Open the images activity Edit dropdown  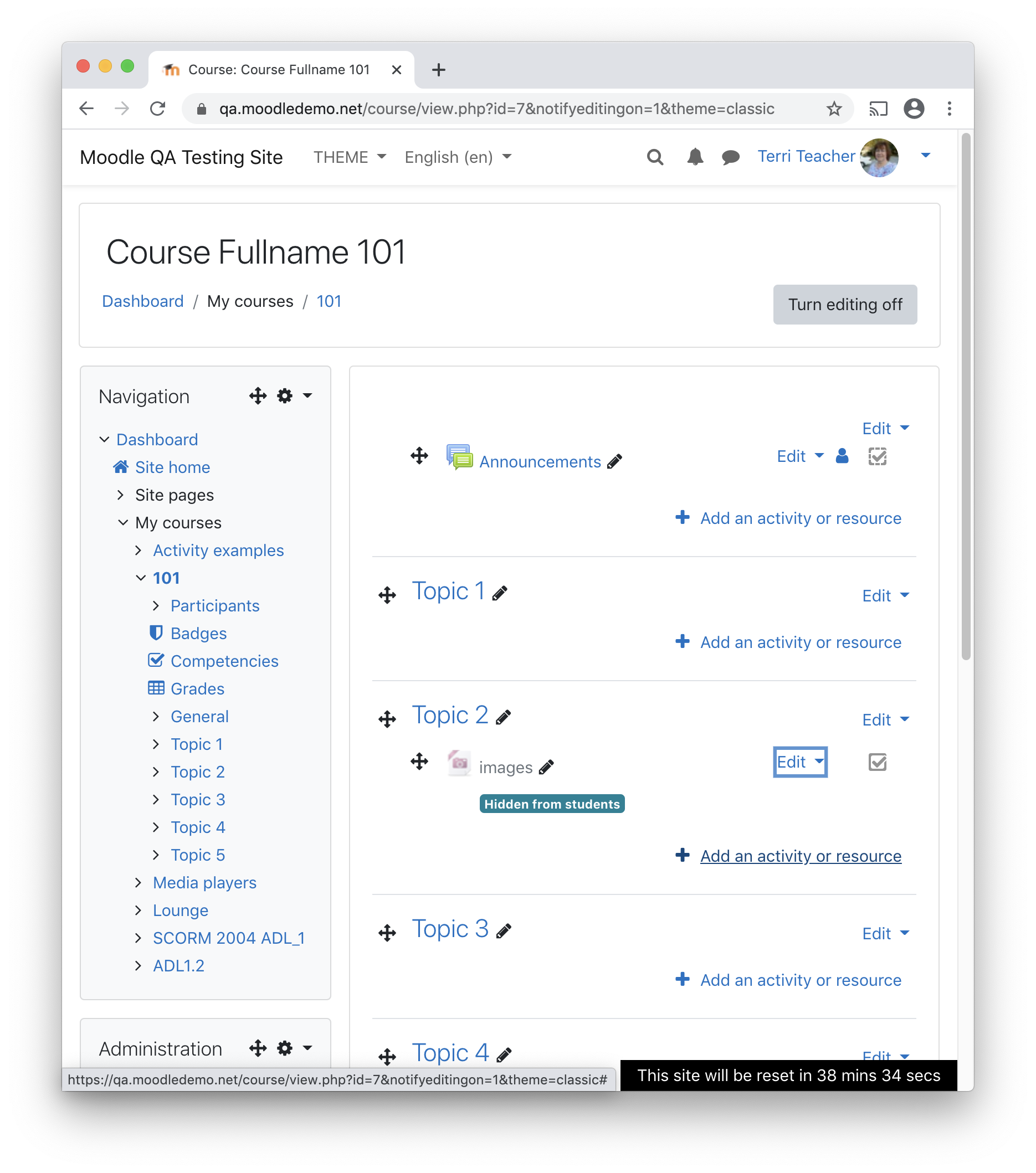(800, 762)
